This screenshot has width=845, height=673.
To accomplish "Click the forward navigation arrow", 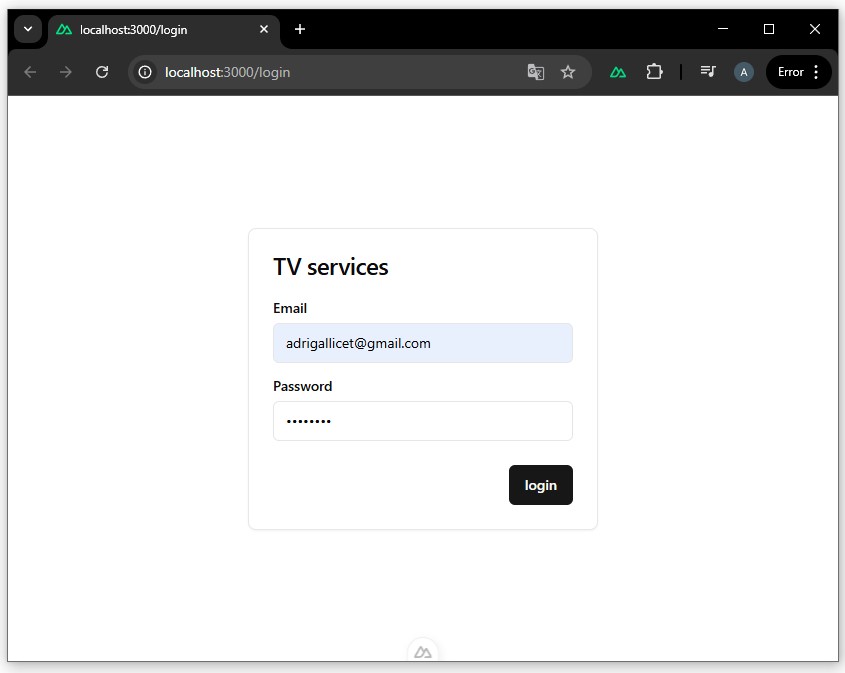I will coord(66,72).
